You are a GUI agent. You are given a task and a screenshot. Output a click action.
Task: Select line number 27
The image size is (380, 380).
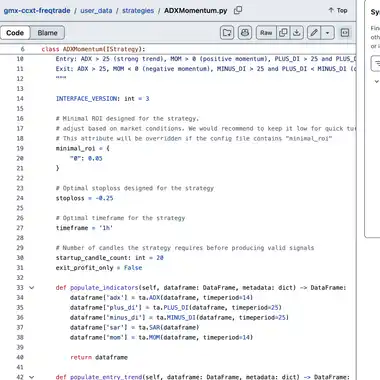[20, 228]
